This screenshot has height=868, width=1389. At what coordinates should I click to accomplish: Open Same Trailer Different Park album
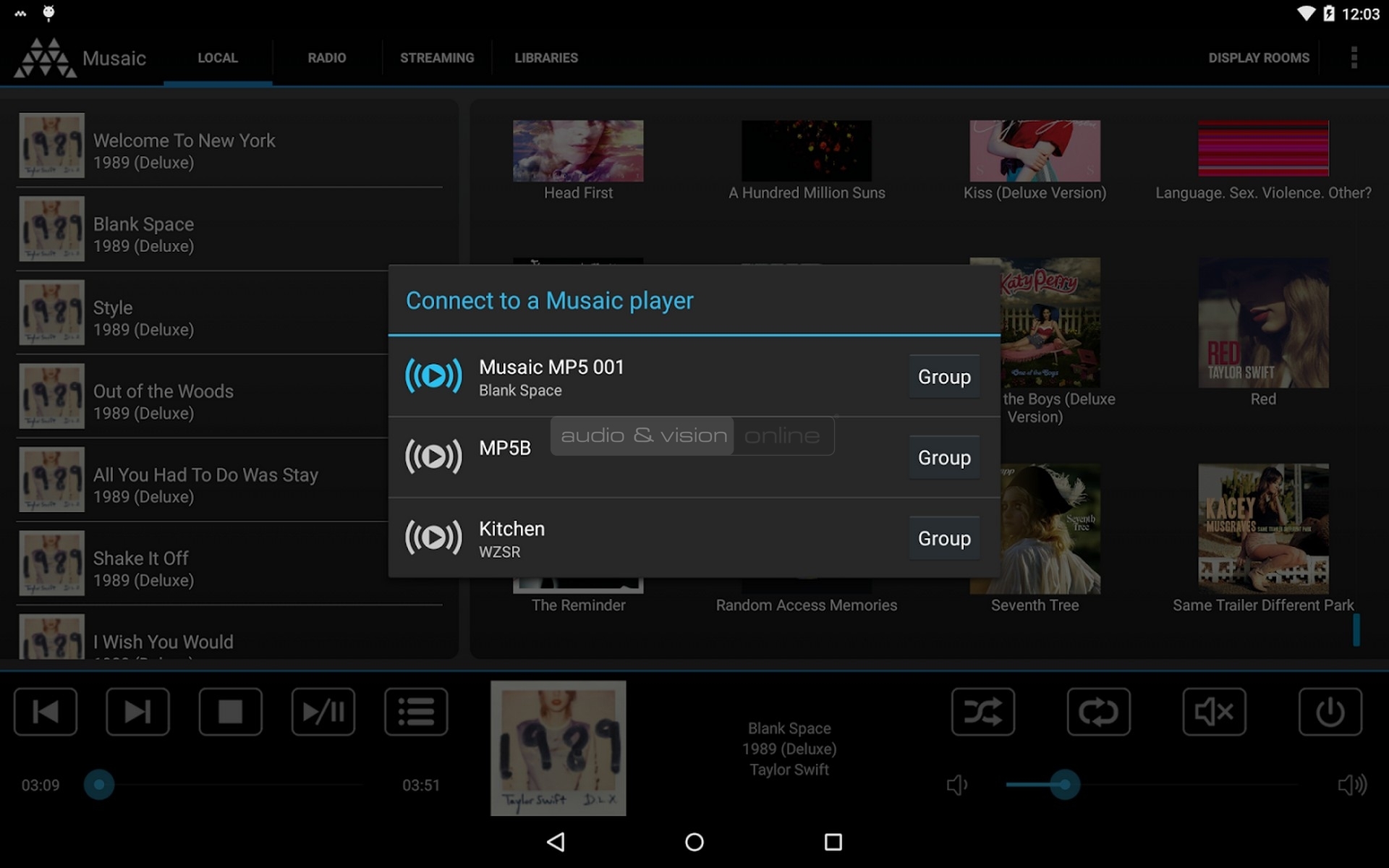[x=1263, y=529]
